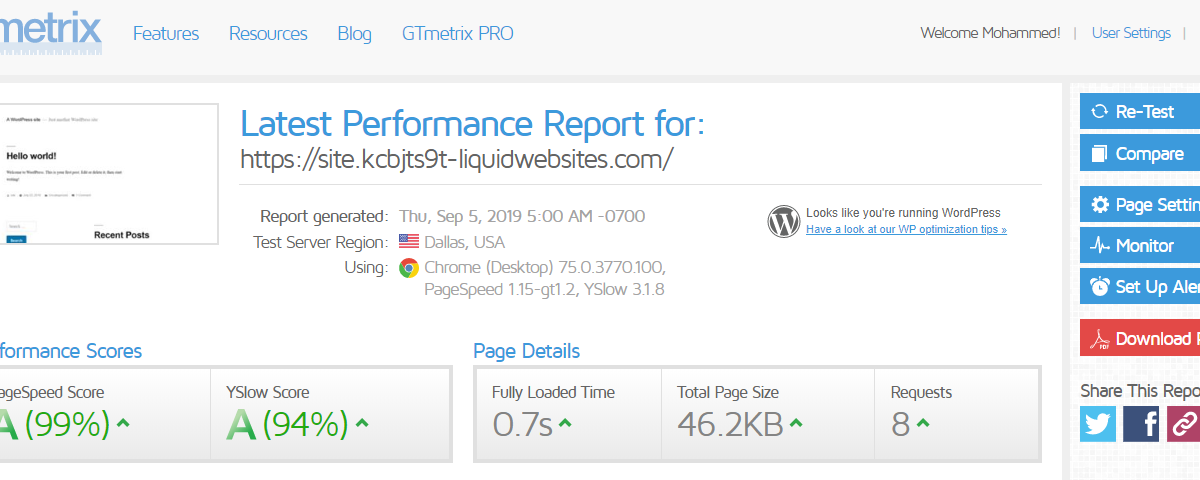Image resolution: width=1200 pixels, height=480 pixels.
Task: Go to the Blog page
Action: 354,33
